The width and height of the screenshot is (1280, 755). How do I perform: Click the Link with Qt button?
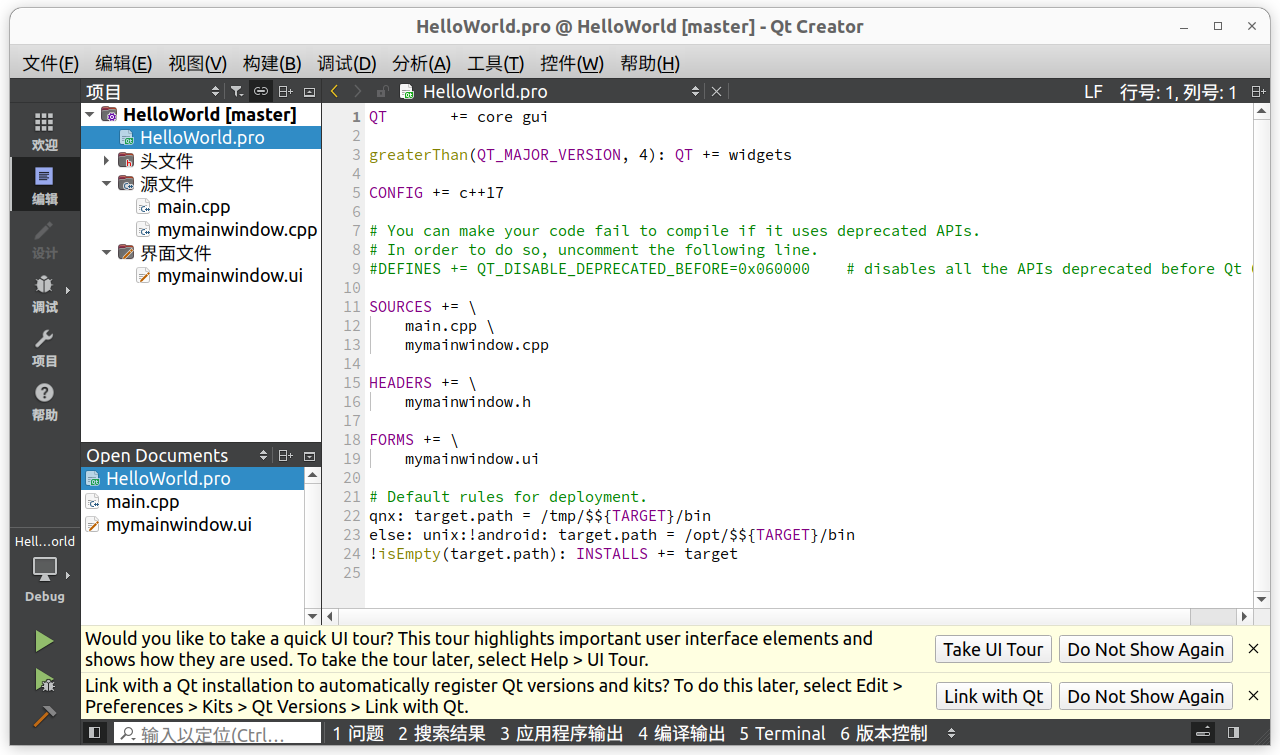[x=993, y=696]
